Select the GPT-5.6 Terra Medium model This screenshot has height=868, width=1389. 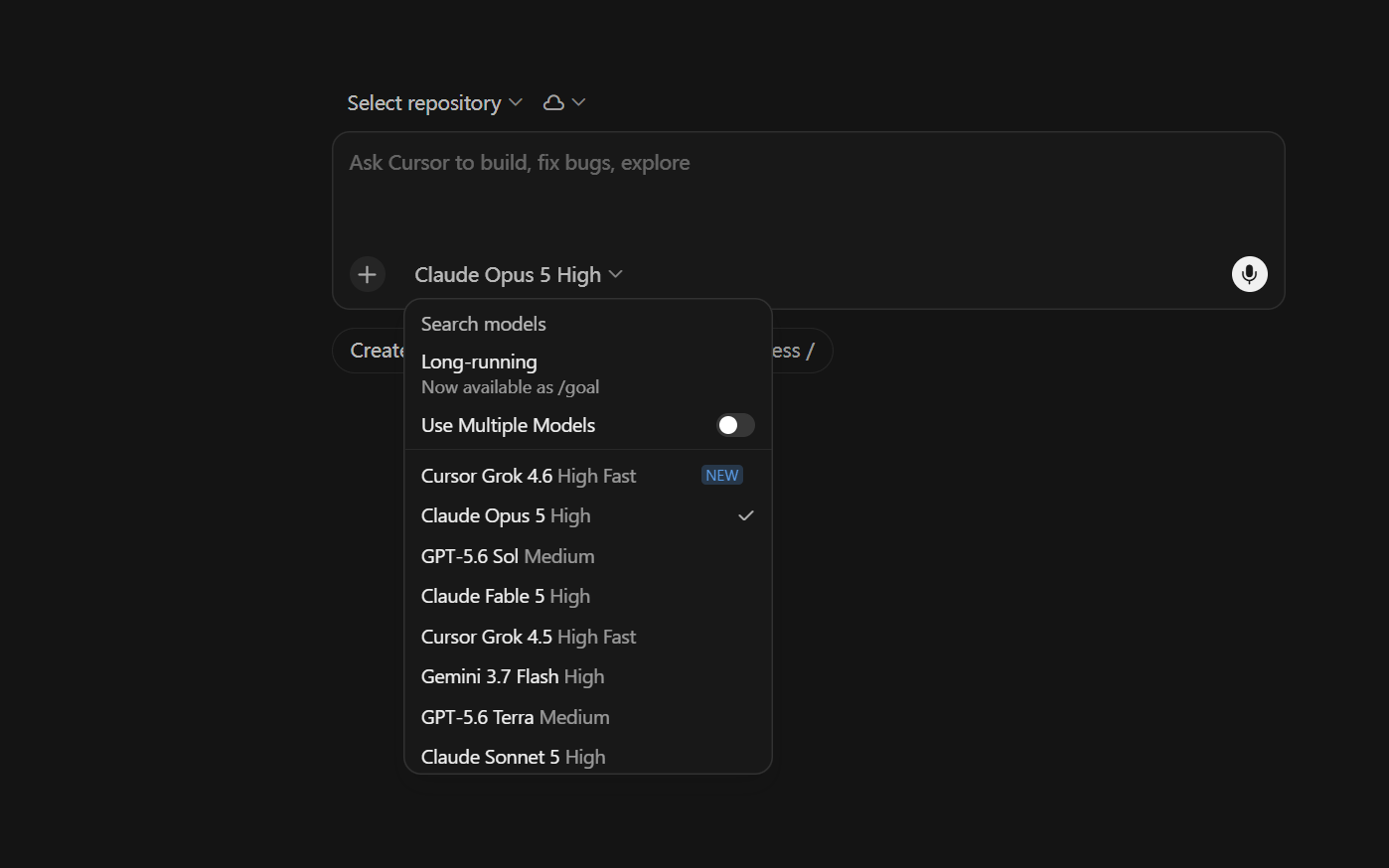(x=588, y=717)
